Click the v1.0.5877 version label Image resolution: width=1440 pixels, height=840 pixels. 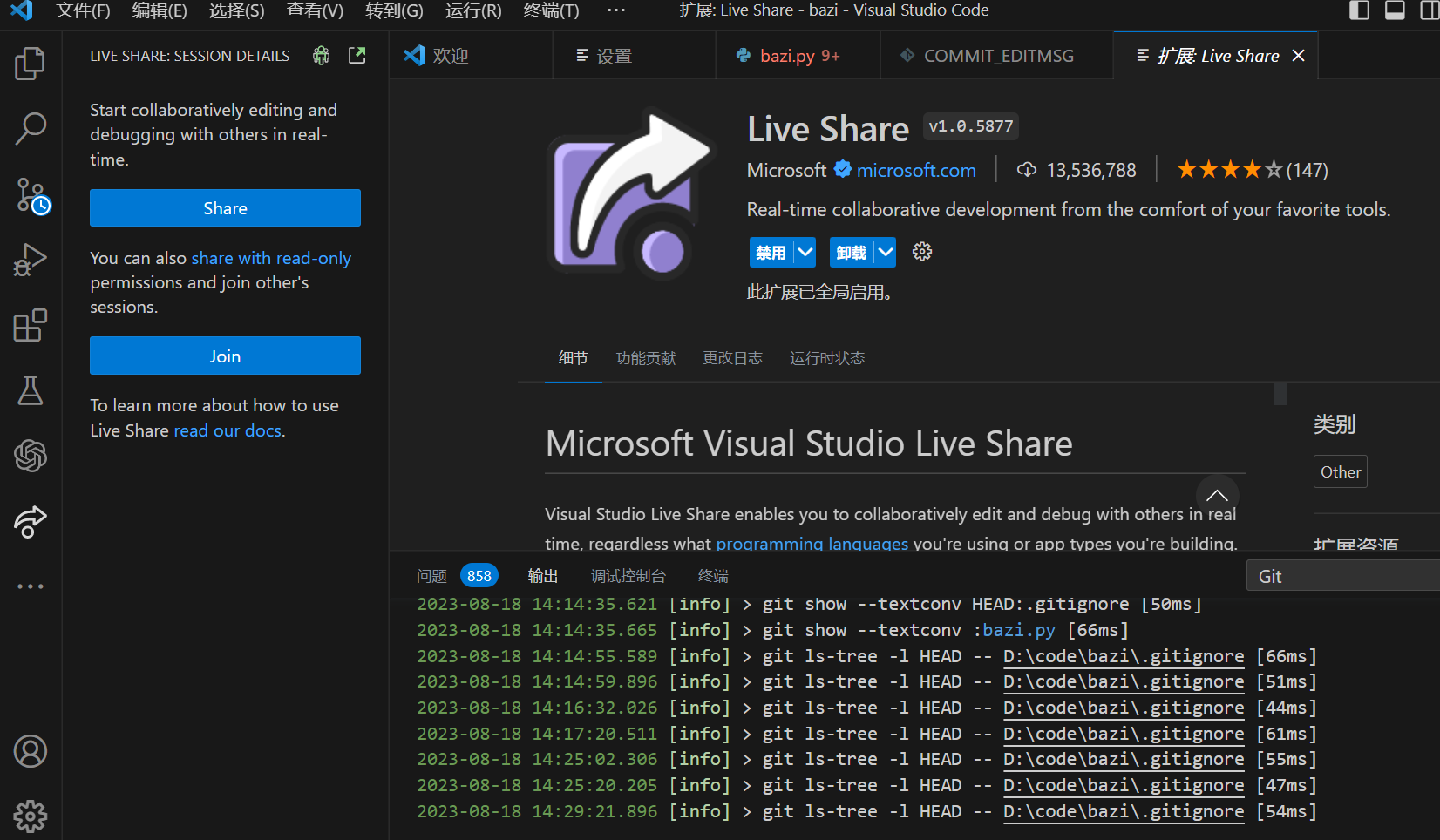coord(970,126)
